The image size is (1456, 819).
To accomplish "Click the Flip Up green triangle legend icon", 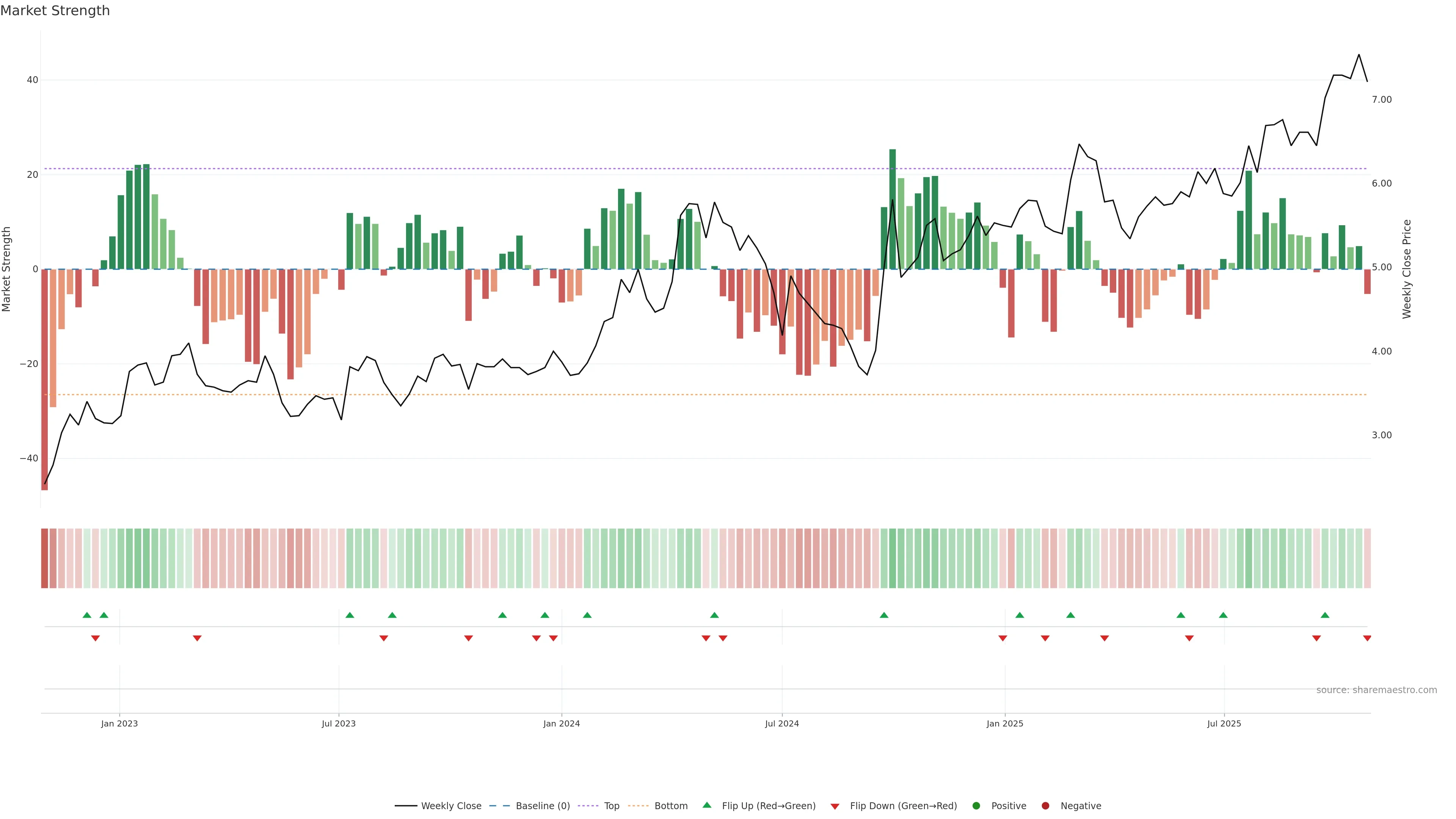I will pos(706,805).
